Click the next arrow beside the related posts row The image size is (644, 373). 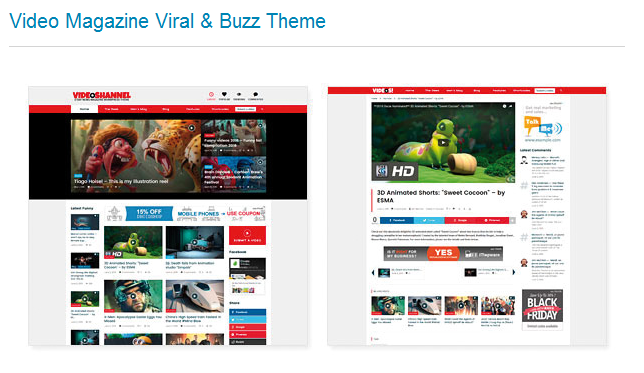(513, 272)
